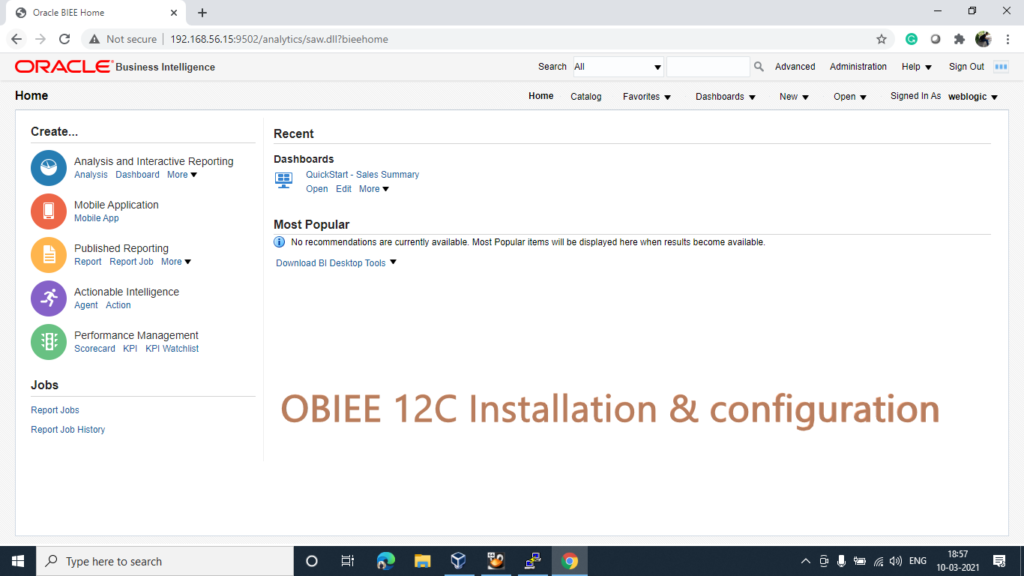Select the Performance Management icon
Screen dimensions: 1024x576
pyautogui.click(x=47, y=341)
